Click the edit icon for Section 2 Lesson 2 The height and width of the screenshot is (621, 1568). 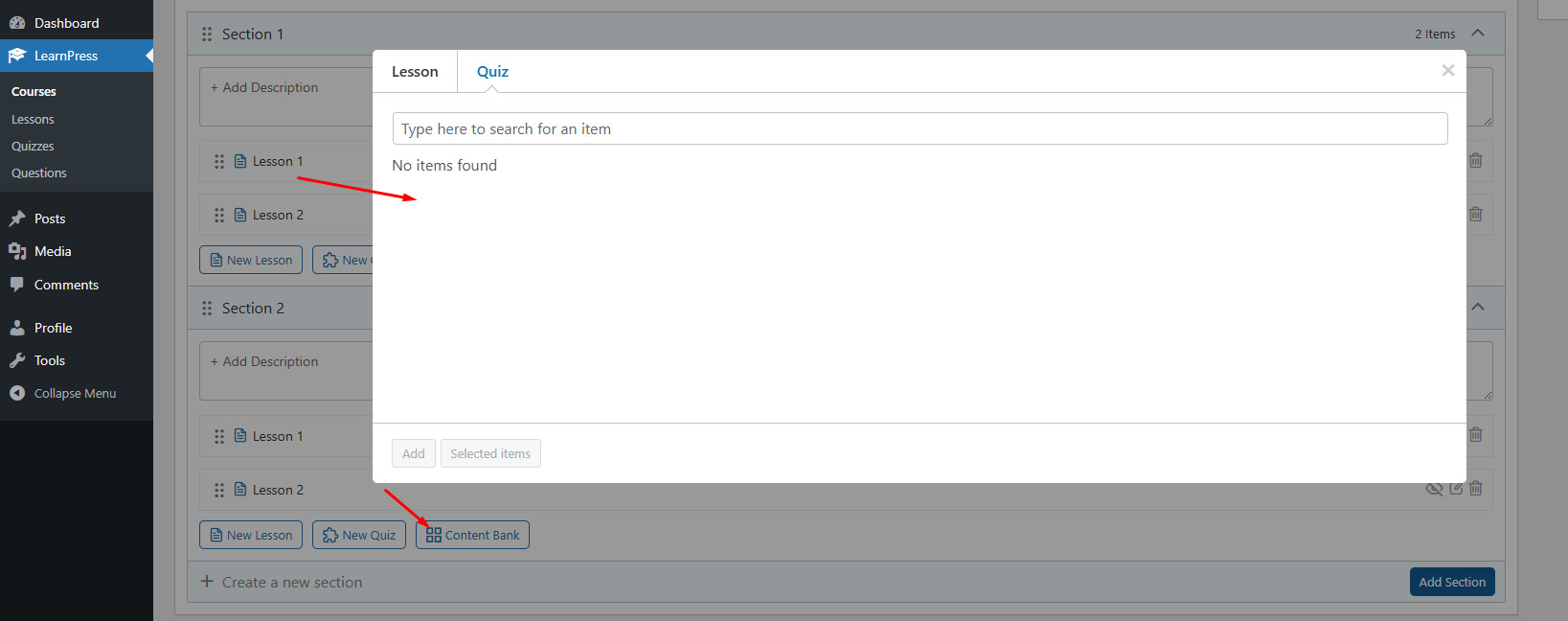[1456, 489]
